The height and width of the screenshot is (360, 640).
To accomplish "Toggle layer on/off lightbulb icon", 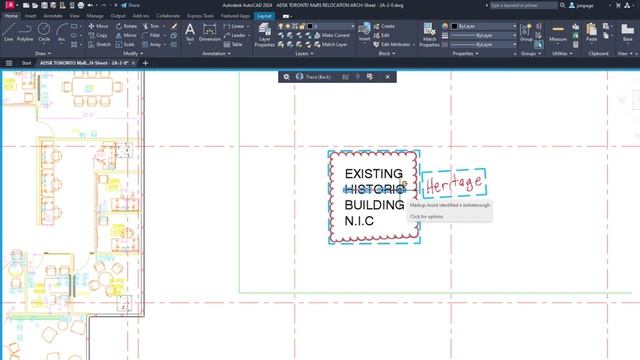I will pos(280,26).
